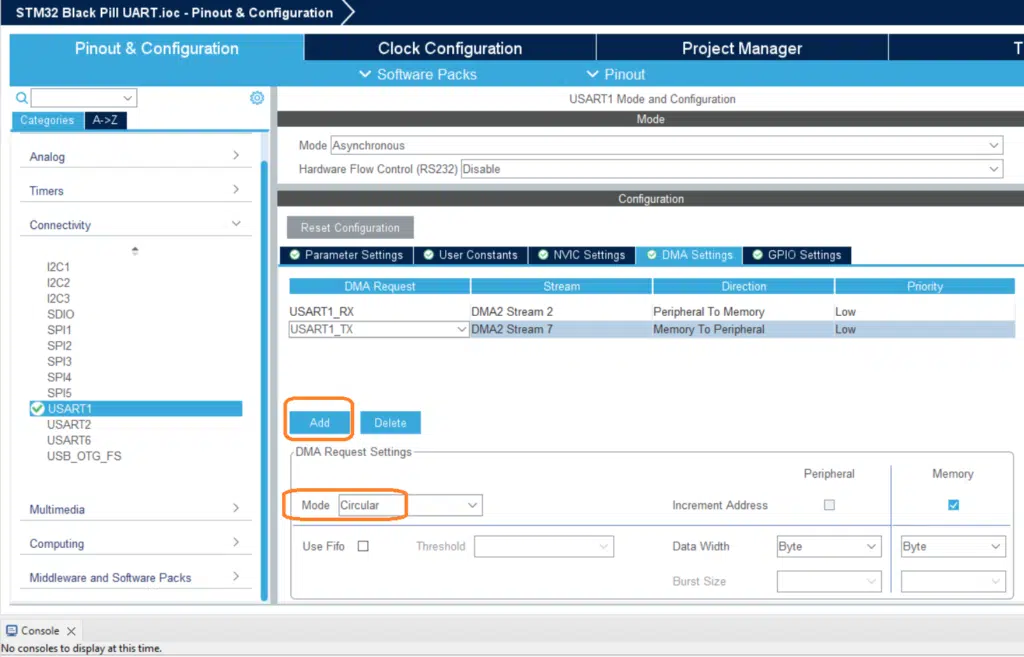
Task: Click the categories panel vertical scrollbar
Action: pyautogui.click(x=264, y=379)
